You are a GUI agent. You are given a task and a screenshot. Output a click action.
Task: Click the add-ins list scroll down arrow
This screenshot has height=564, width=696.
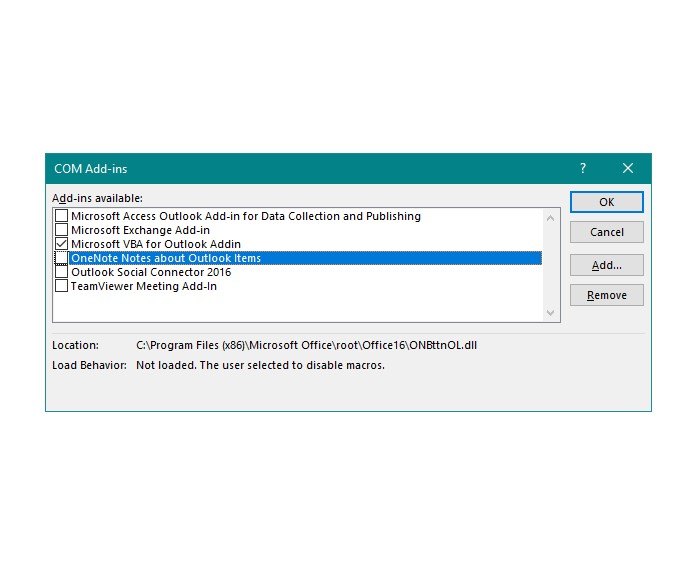coord(550,313)
